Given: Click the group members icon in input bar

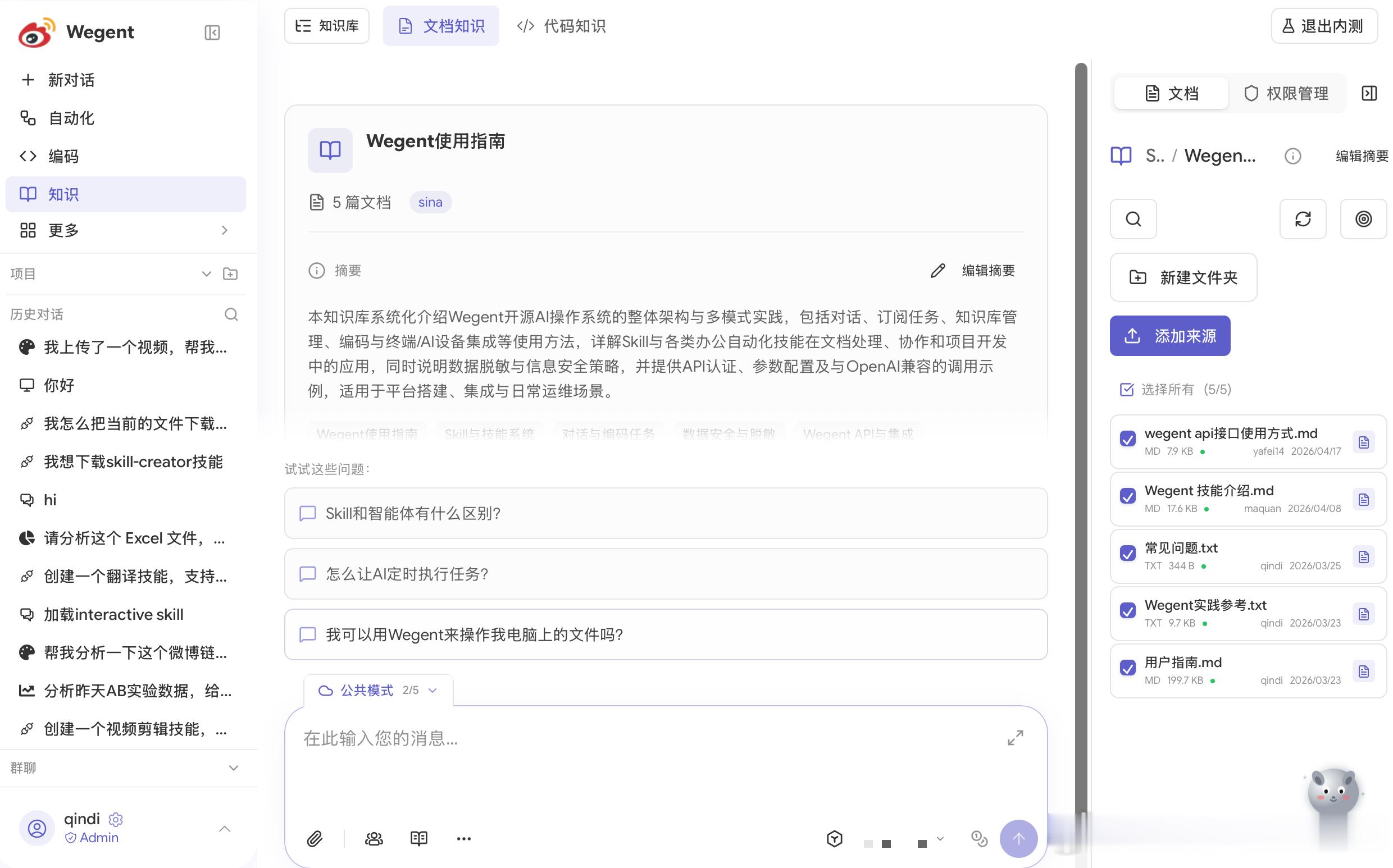Looking at the screenshot, I should 374,839.
